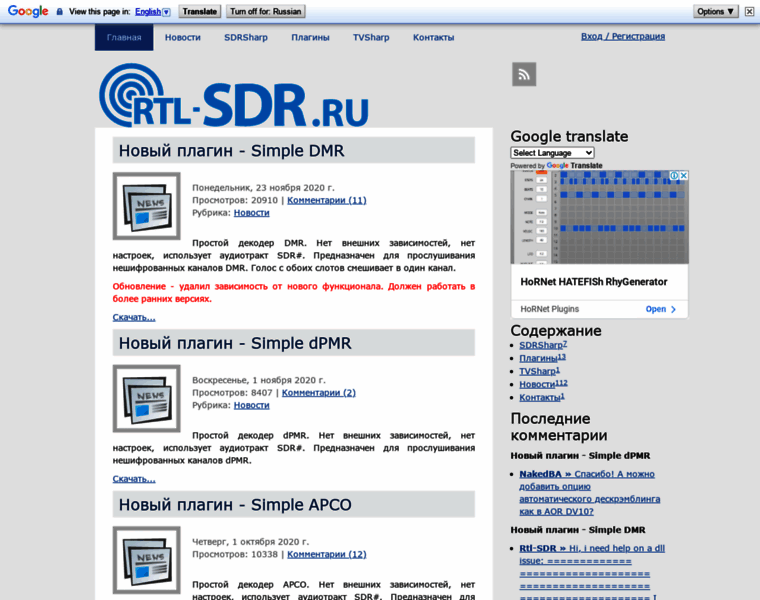
Task: Open Rtl-SDR comment link
Action: tap(592, 573)
